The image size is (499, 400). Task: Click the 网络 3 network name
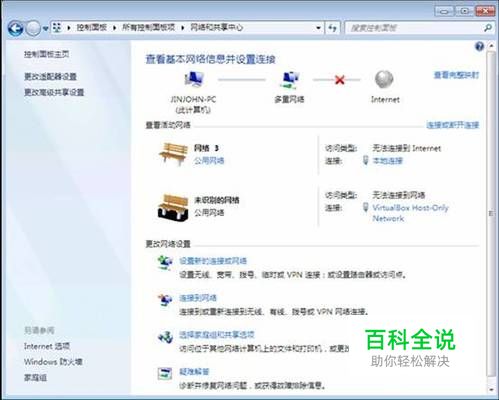click(x=206, y=148)
